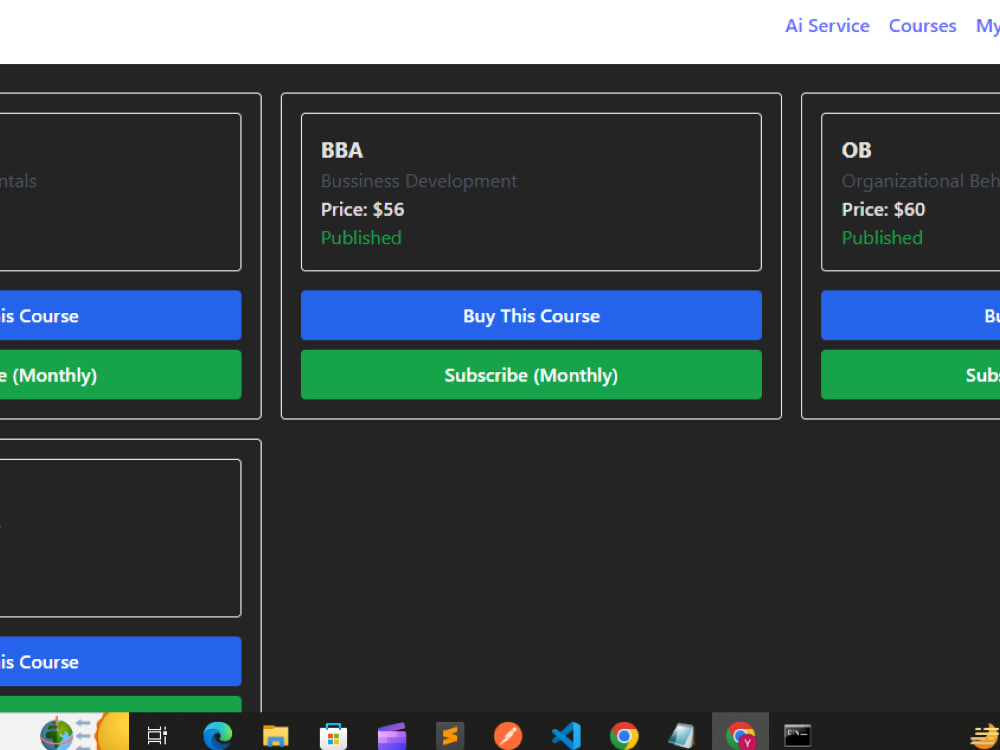
Task: Open Sublime Text from the taskbar
Action: click(x=450, y=735)
